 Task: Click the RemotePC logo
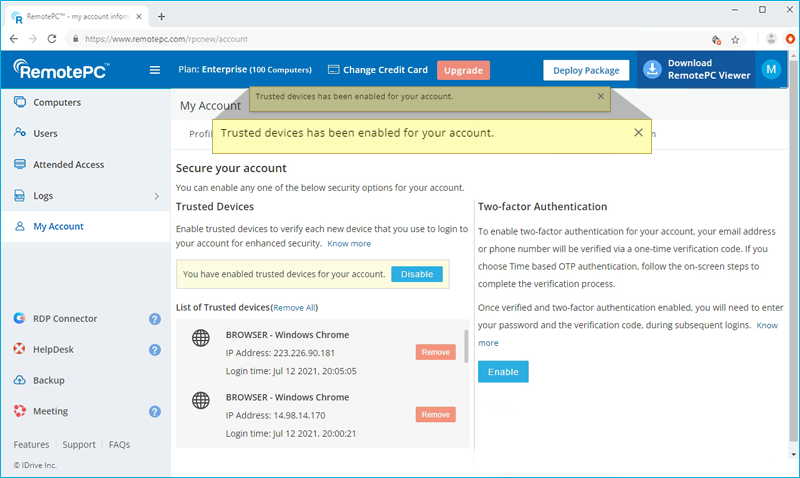tap(61, 69)
